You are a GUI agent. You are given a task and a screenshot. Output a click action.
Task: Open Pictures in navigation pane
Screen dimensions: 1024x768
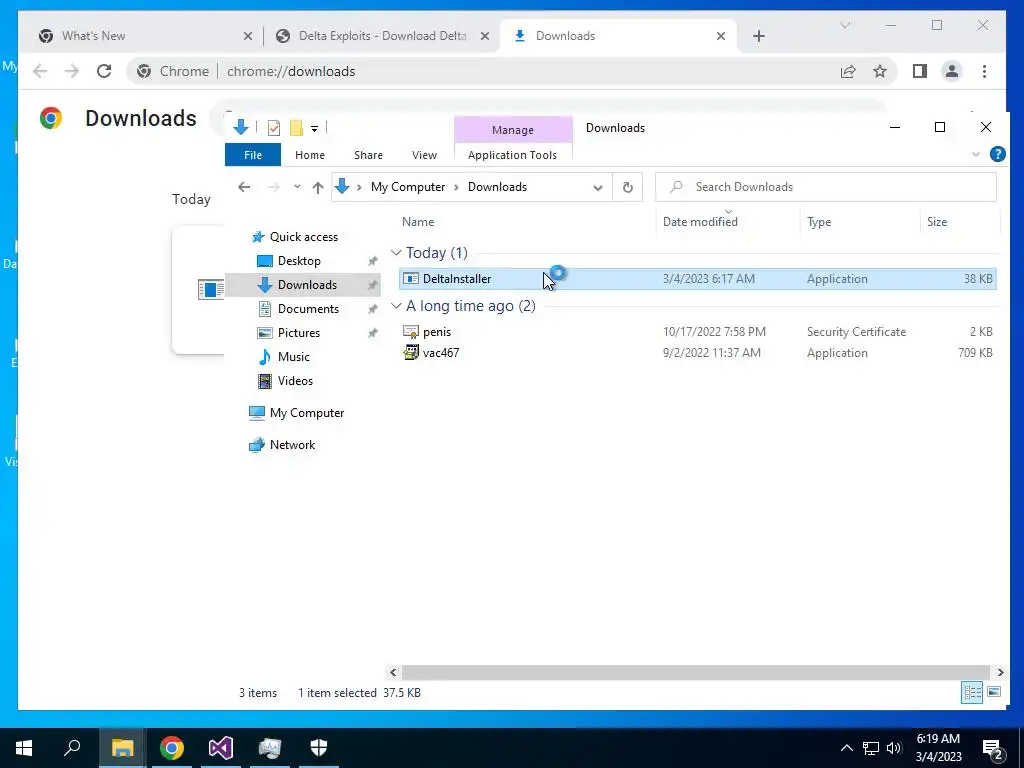(x=298, y=333)
